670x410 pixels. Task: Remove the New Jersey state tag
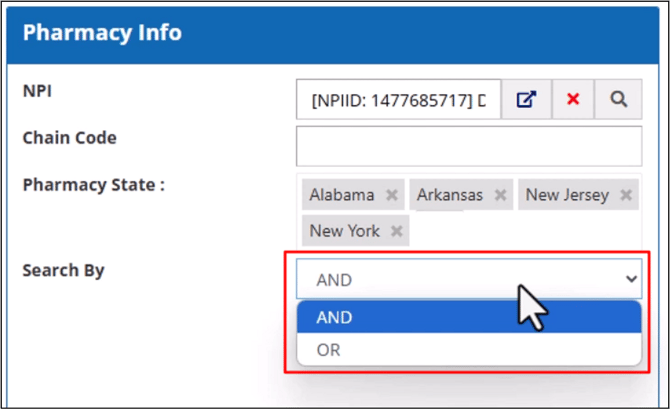click(626, 195)
